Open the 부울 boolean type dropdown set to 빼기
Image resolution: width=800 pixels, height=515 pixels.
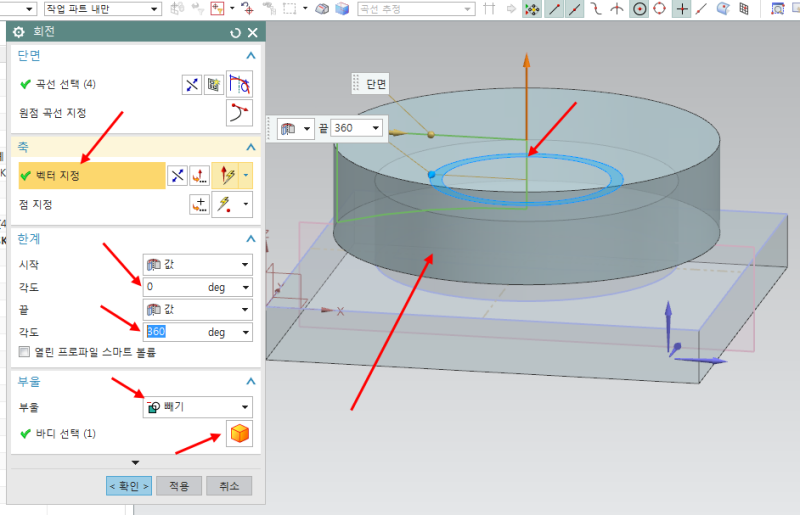click(x=197, y=407)
